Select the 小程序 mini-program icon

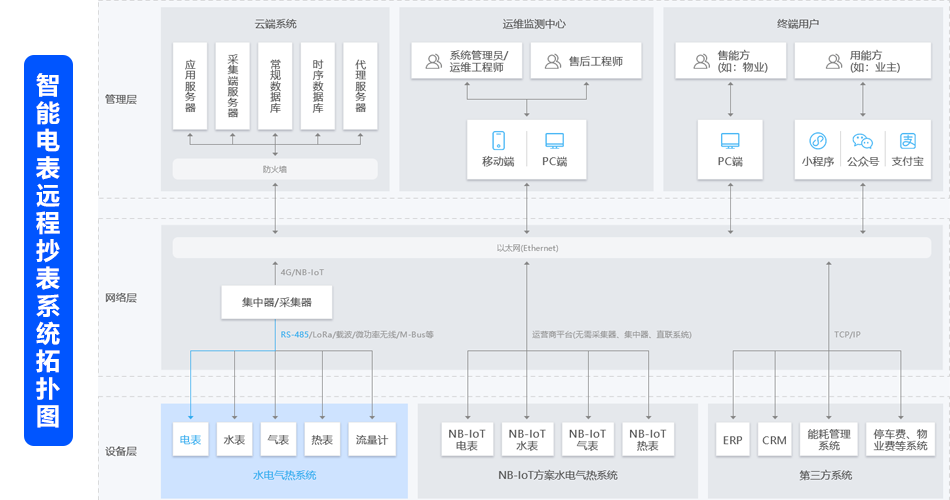[817, 141]
